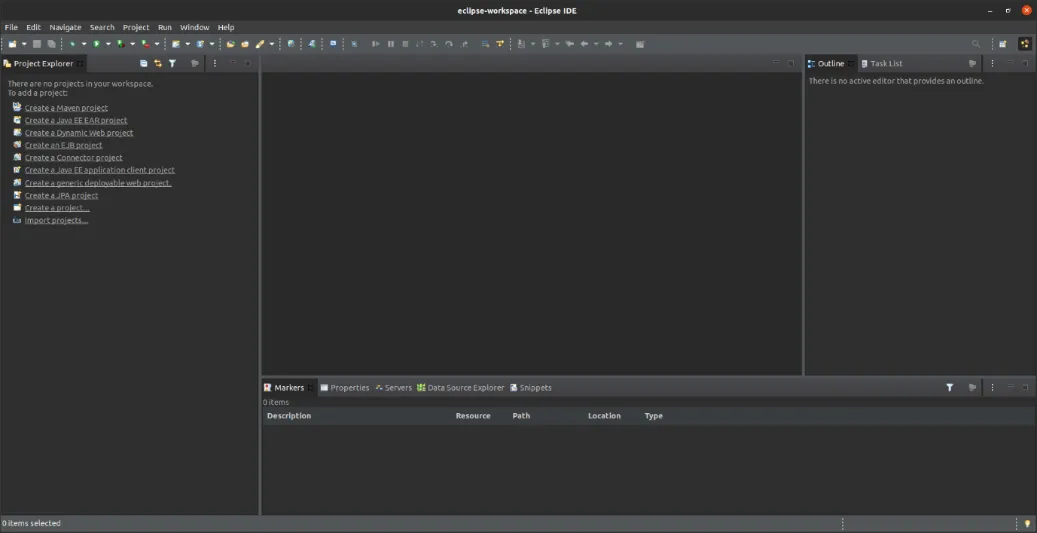Close the Project Explorer tab

(x=80, y=63)
